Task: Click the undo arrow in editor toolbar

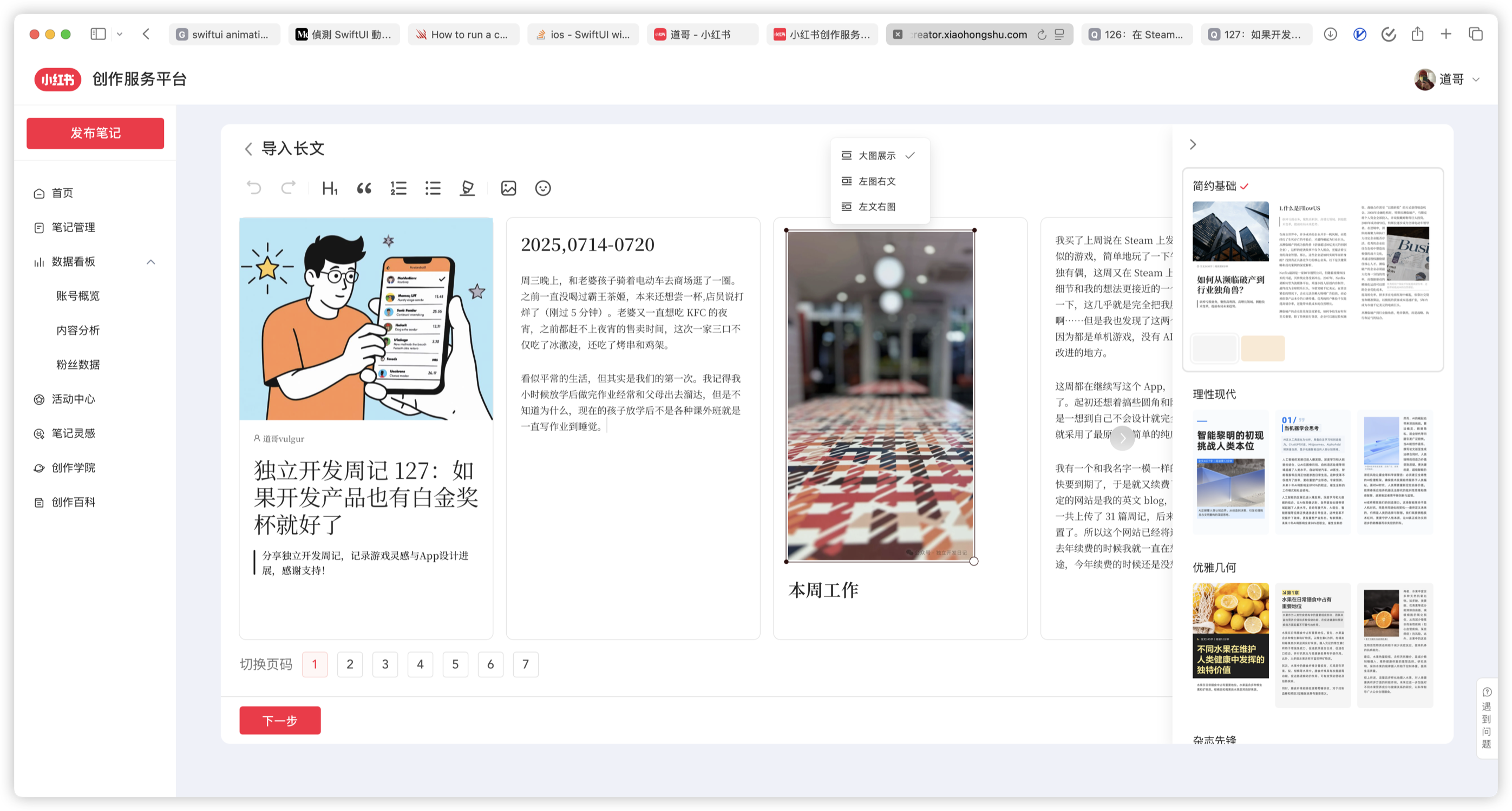Action: coord(253,188)
